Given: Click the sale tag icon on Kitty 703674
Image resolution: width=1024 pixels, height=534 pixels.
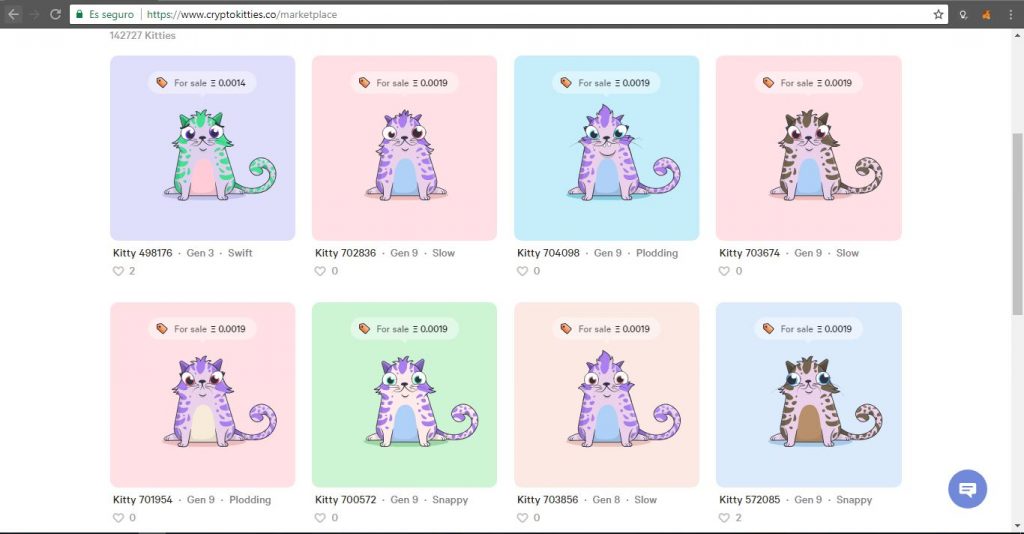Looking at the screenshot, I should pos(769,83).
